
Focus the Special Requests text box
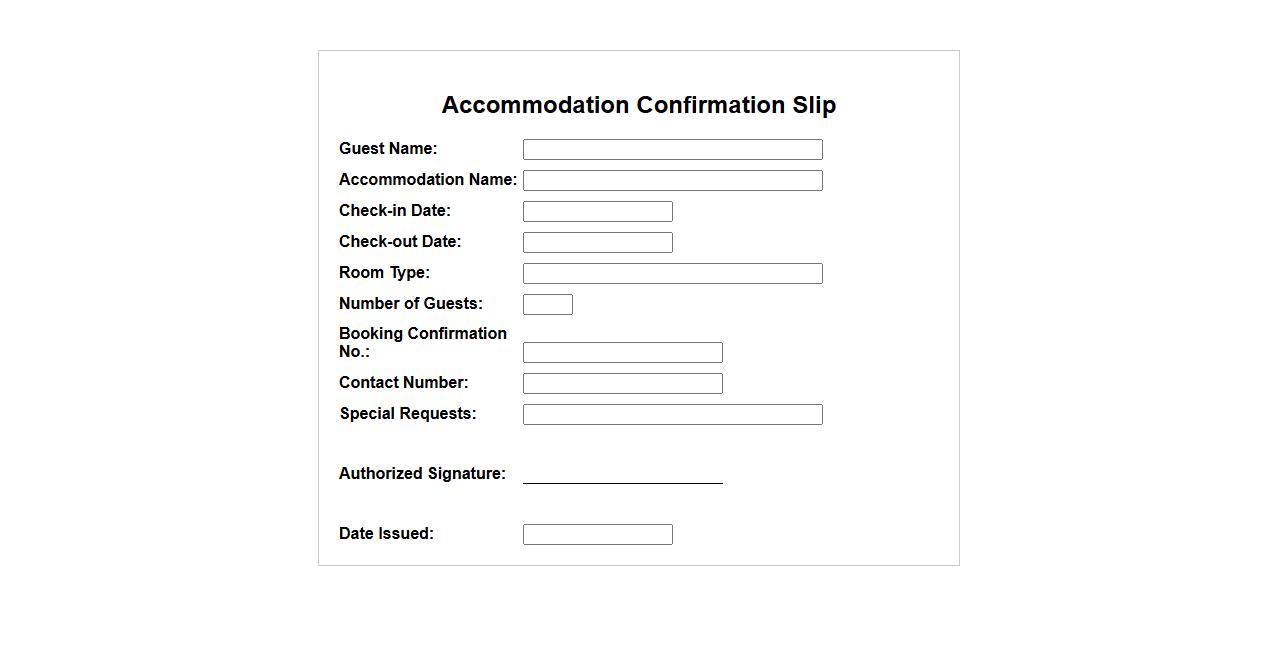pyautogui.click(x=672, y=415)
